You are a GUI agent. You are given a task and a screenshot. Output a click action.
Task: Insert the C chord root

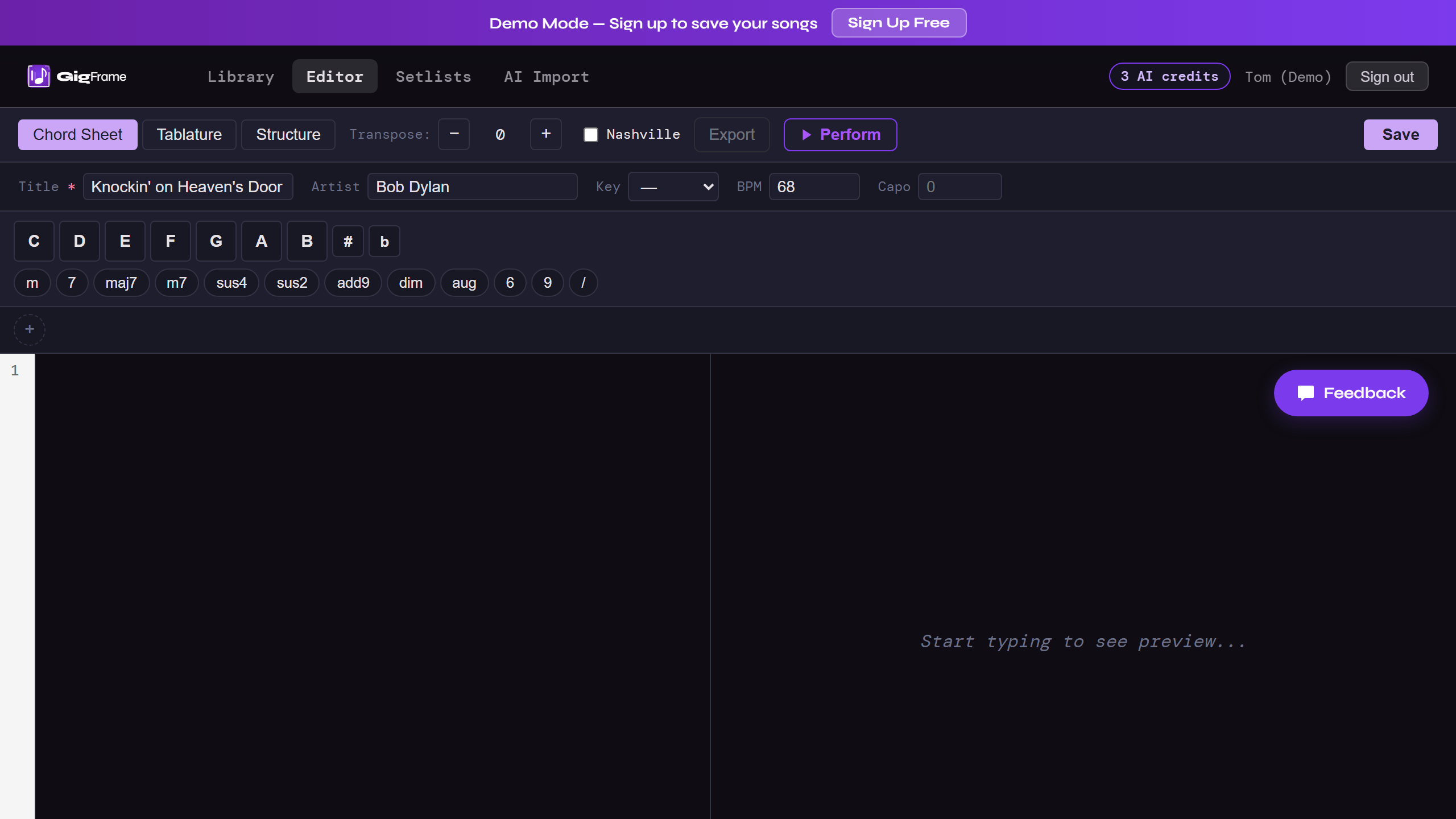coord(34,241)
